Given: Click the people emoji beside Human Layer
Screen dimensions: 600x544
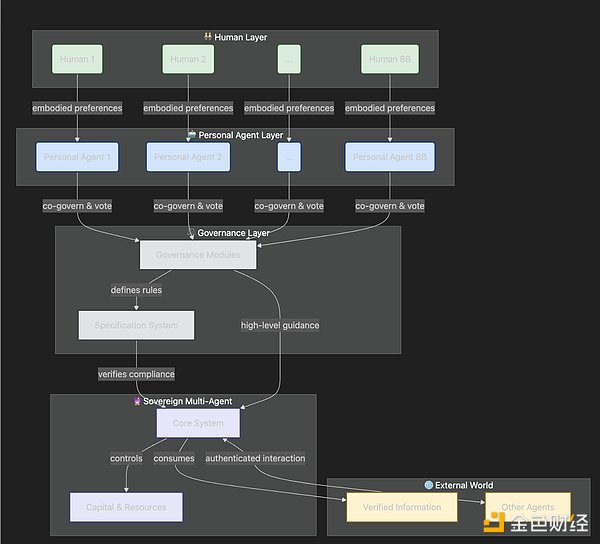Looking at the screenshot, I should (x=207, y=36).
